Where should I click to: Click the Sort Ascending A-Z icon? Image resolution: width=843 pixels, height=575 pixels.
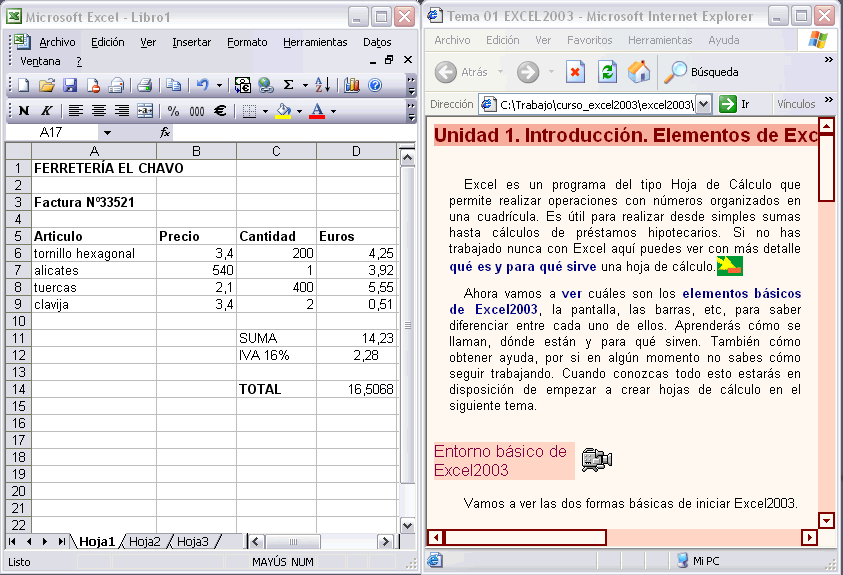[321, 86]
